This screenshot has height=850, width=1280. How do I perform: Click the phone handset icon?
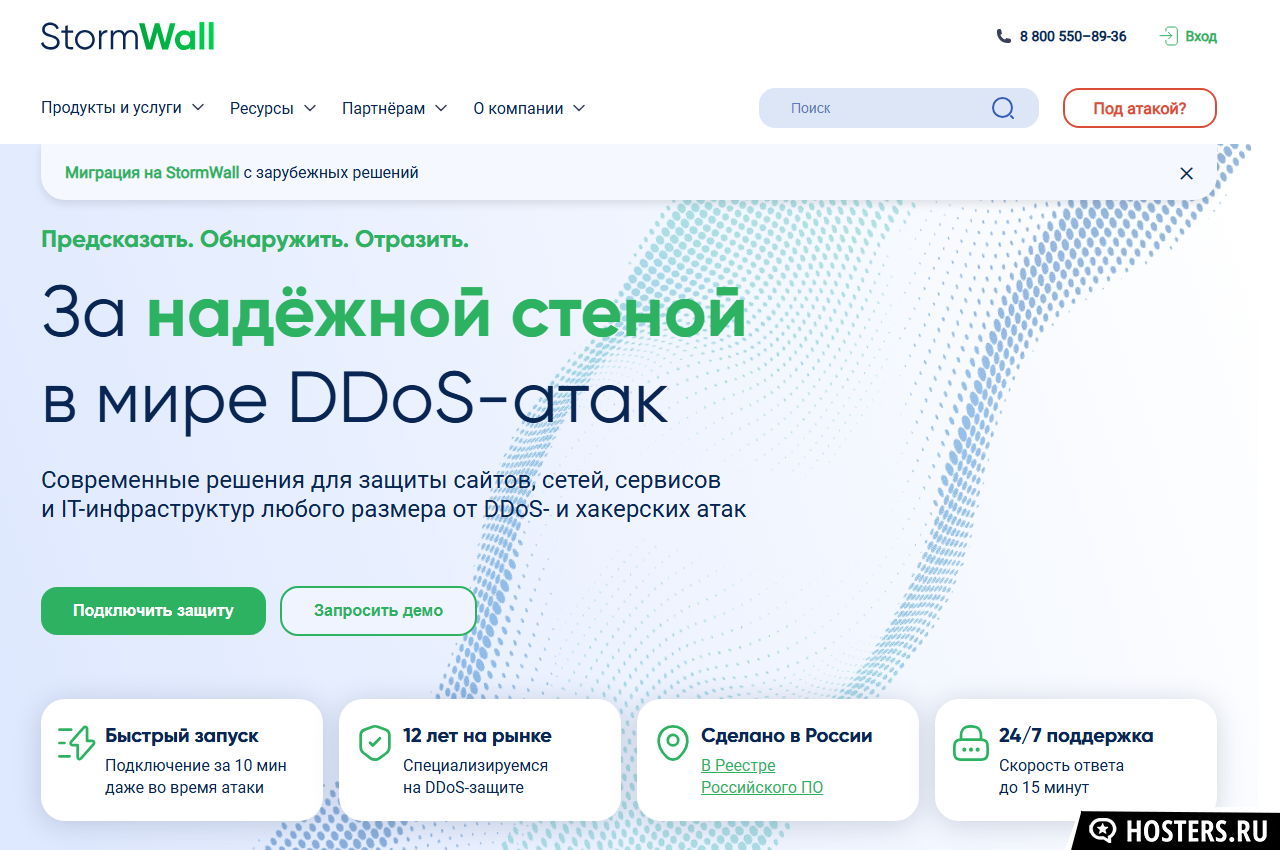pyautogui.click(x=1004, y=36)
